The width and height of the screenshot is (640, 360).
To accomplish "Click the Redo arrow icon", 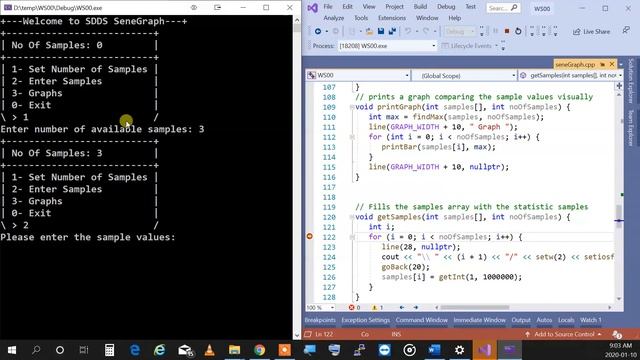I will click(426, 31).
